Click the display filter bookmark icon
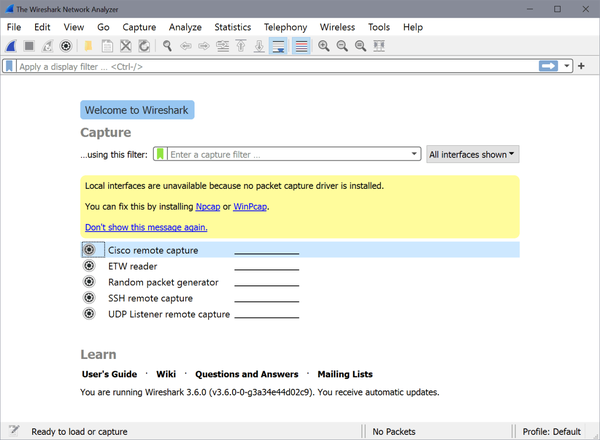The height and width of the screenshot is (440, 600). click(x=9, y=66)
